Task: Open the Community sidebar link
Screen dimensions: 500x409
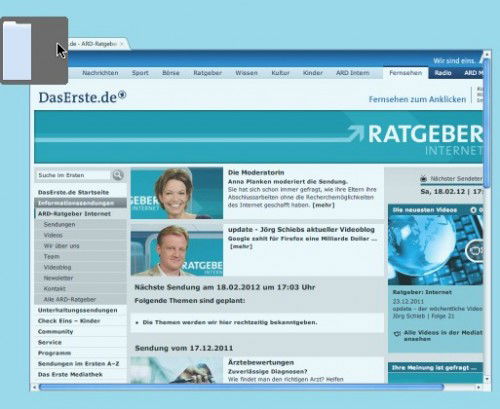Action: click(55, 331)
